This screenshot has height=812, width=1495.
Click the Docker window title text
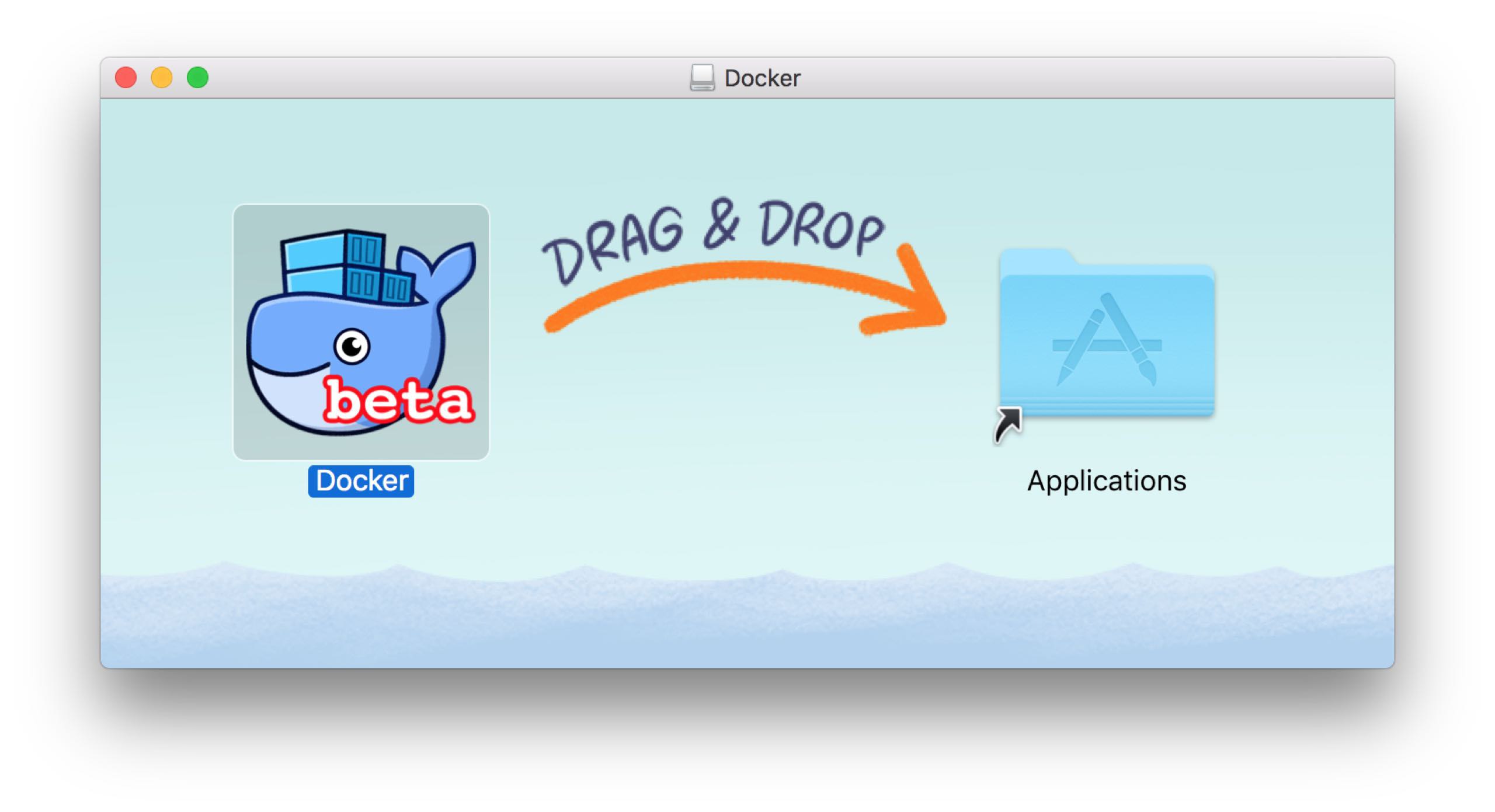(762, 78)
